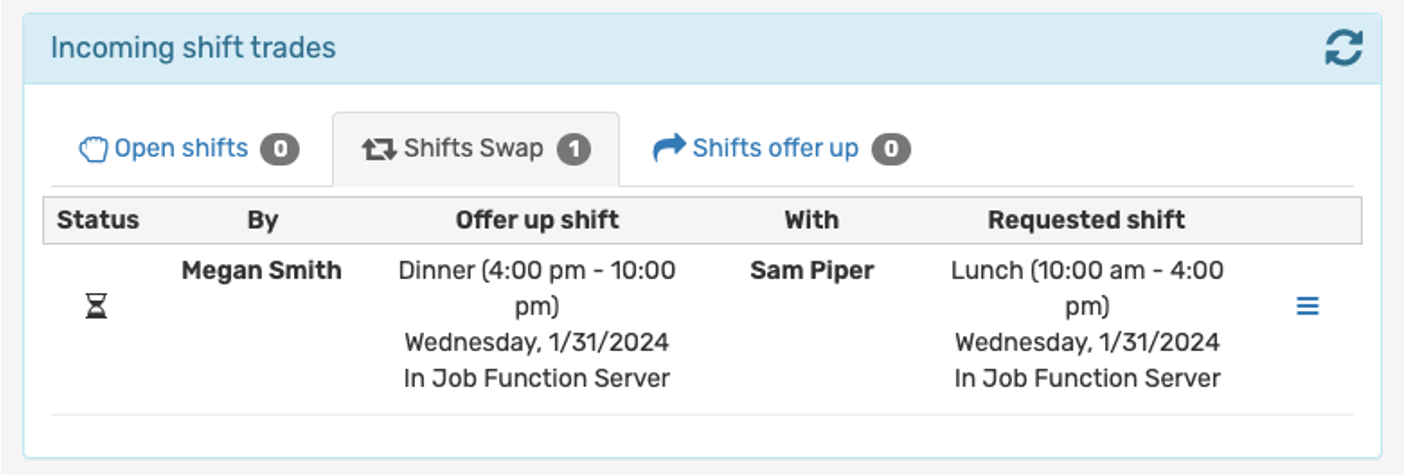This screenshot has width=1404, height=476.
Task: Click the arrow icon beside Shifts offer up
Action: point(668,149)
